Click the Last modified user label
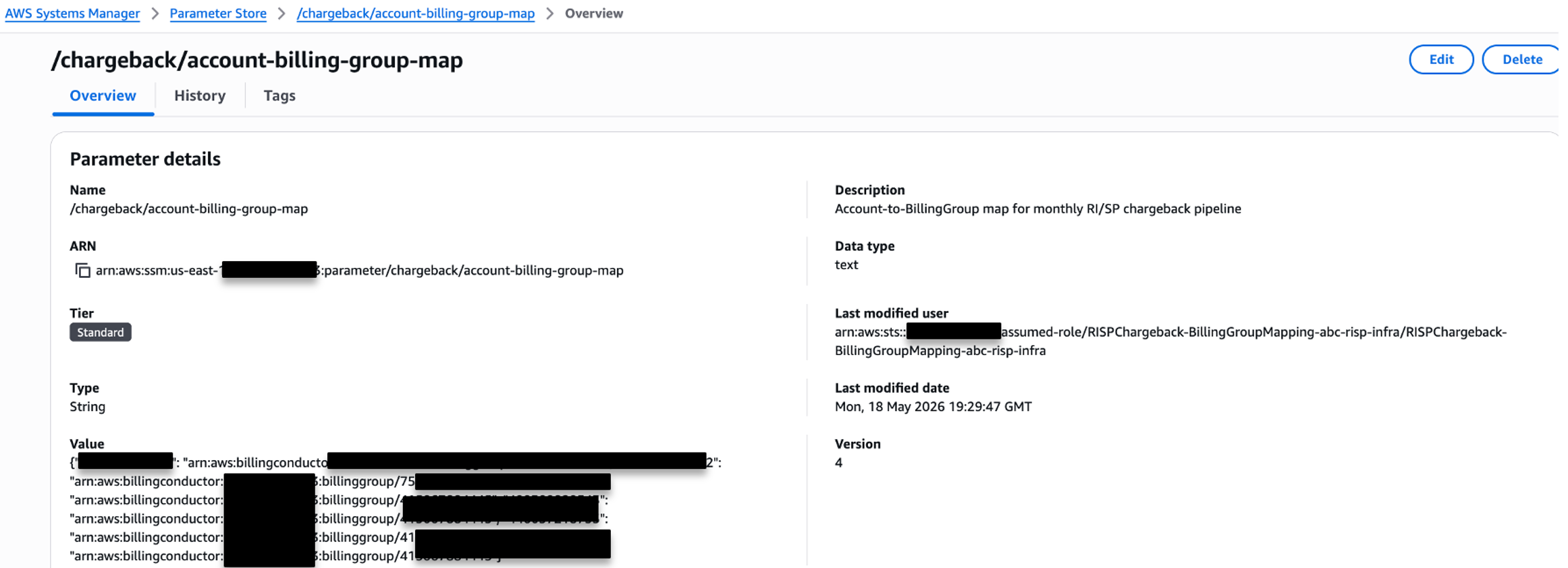The image size is (1568, 568). point(891,314)
